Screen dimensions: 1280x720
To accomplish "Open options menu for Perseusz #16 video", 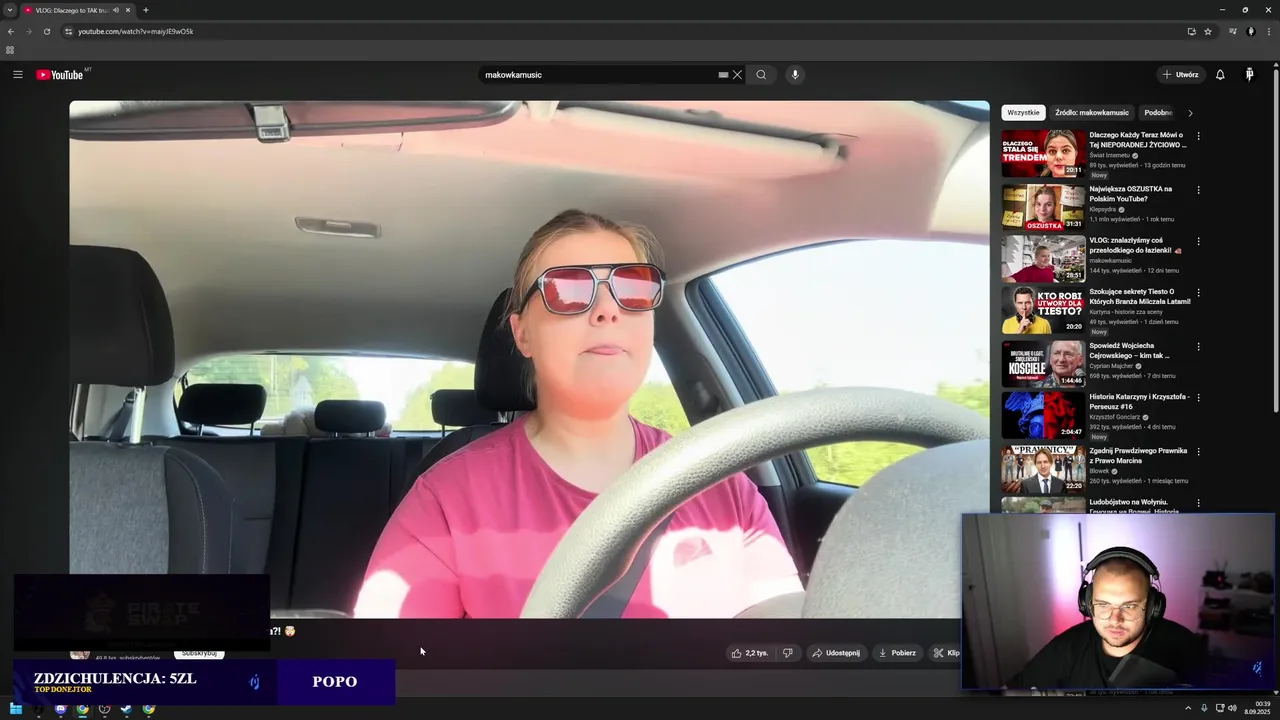I will [1198, 398].
